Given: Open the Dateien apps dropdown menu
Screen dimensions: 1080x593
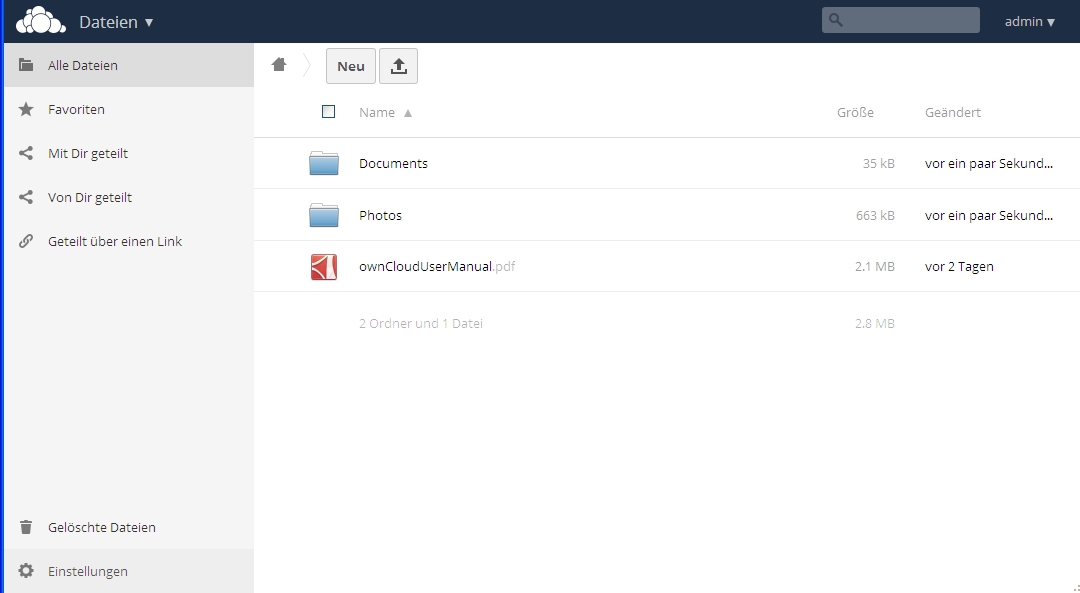Looking at the screenshot, I should pos(116,22).
